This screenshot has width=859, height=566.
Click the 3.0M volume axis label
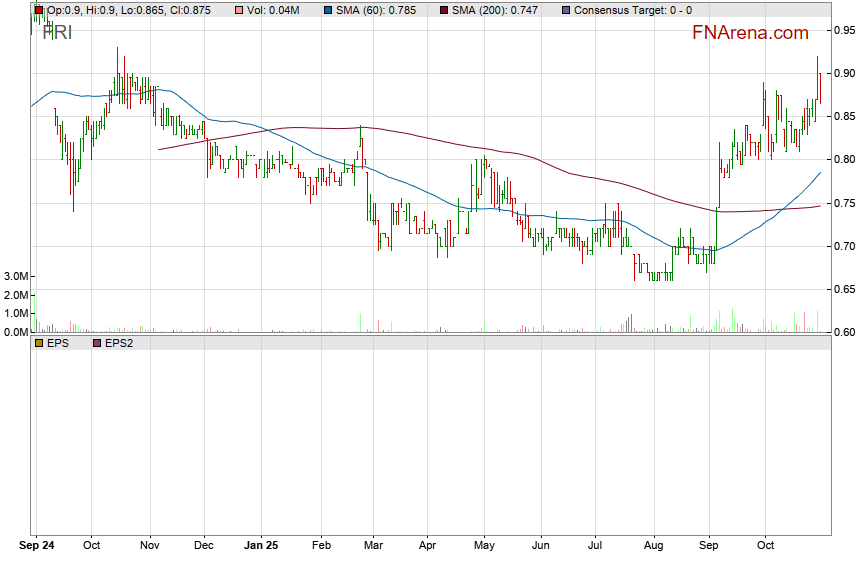16,276
